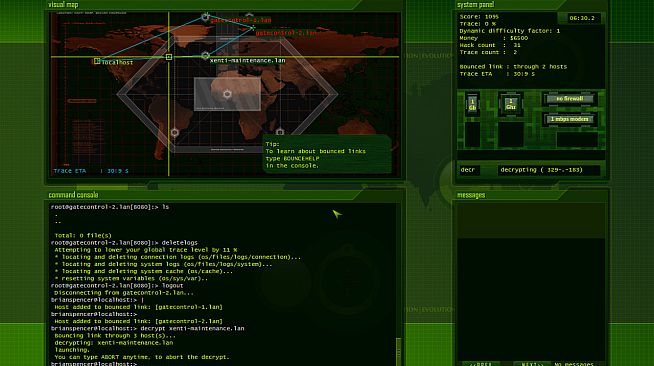Go to the next message with NEXT
Viewport: 654px width, 366px height.
pos(532,364)
